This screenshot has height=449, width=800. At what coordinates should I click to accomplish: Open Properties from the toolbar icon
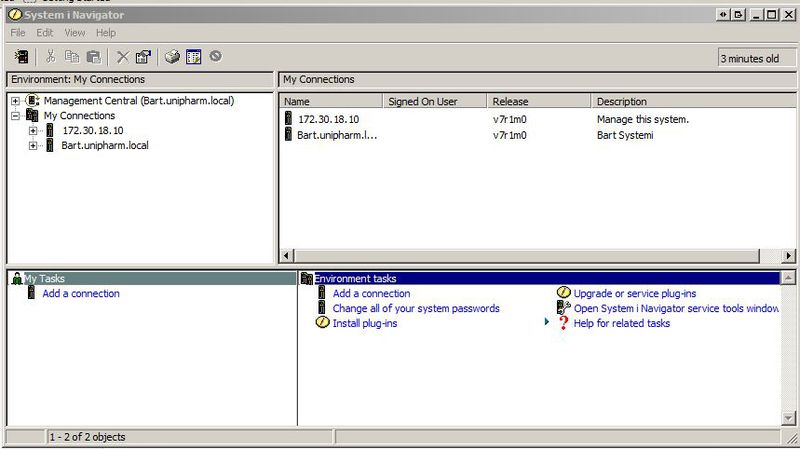(143, 57)
